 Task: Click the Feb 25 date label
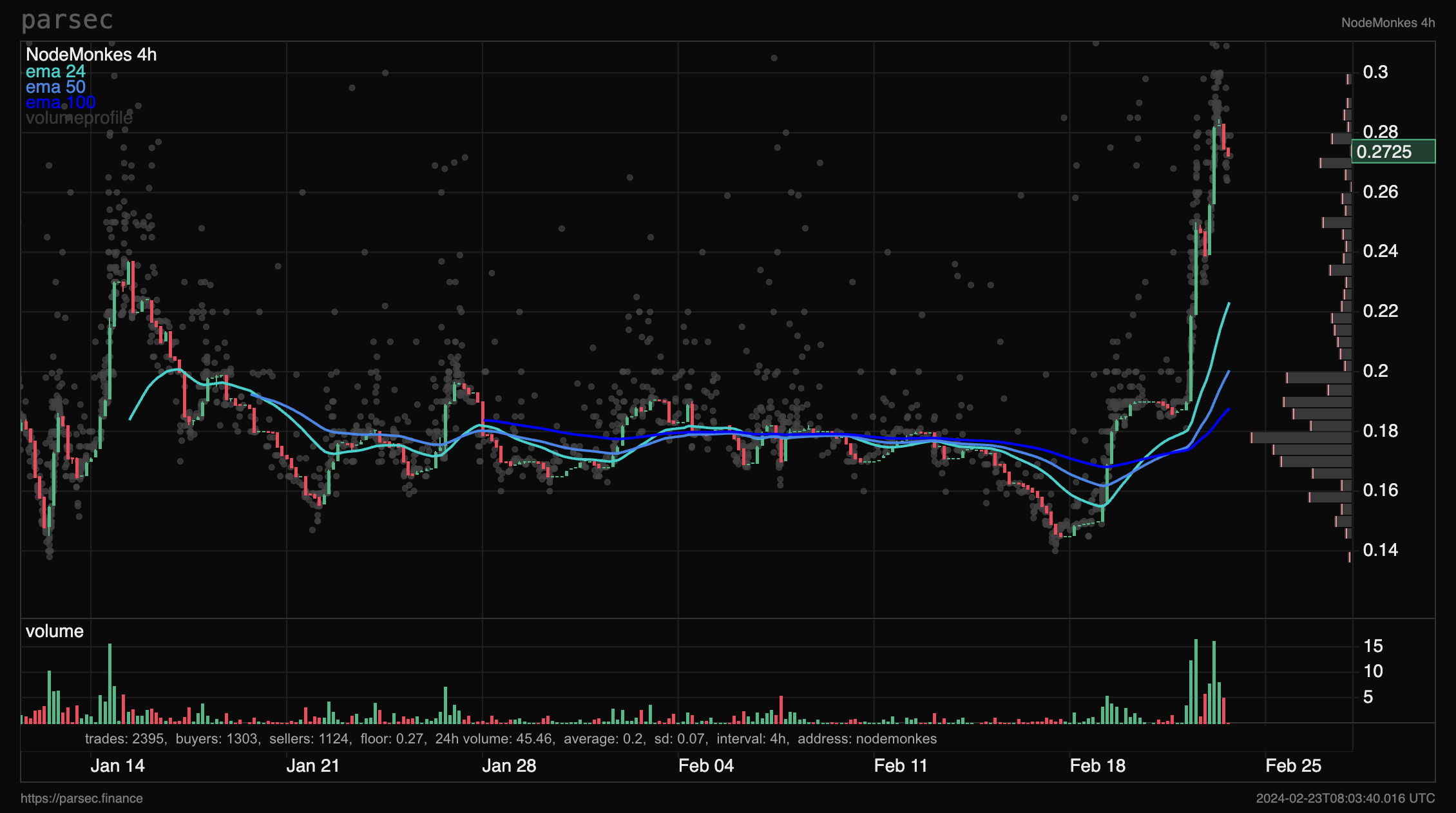[x=1293, y=766]
